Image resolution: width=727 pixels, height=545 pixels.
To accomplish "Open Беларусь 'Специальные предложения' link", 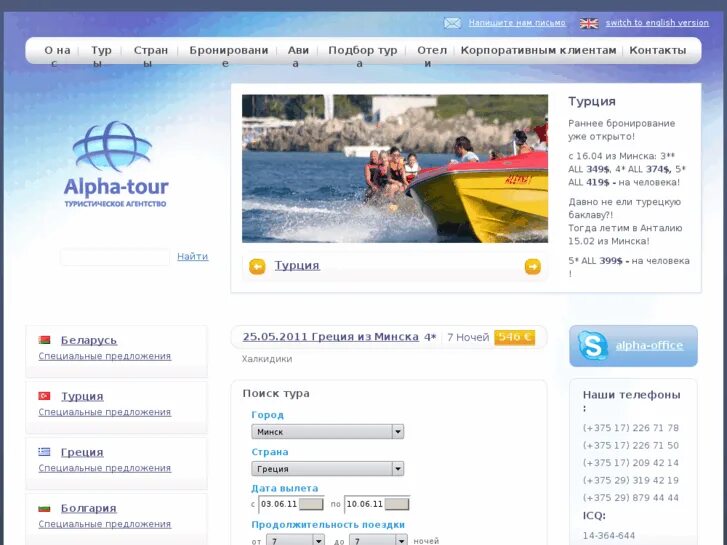I will point(105,356).
